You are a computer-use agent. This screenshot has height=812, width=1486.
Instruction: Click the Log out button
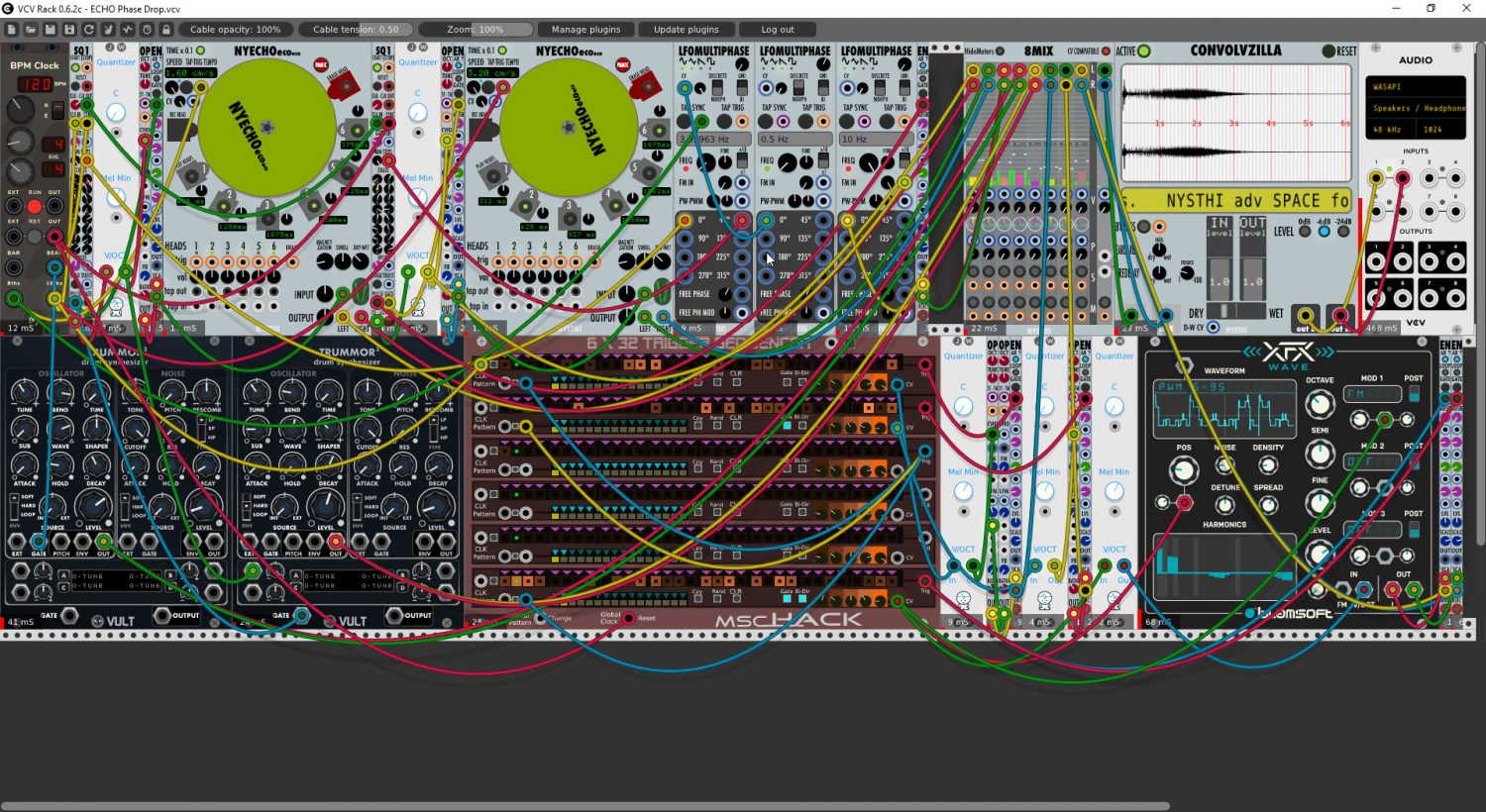click(x=778, y=30)
